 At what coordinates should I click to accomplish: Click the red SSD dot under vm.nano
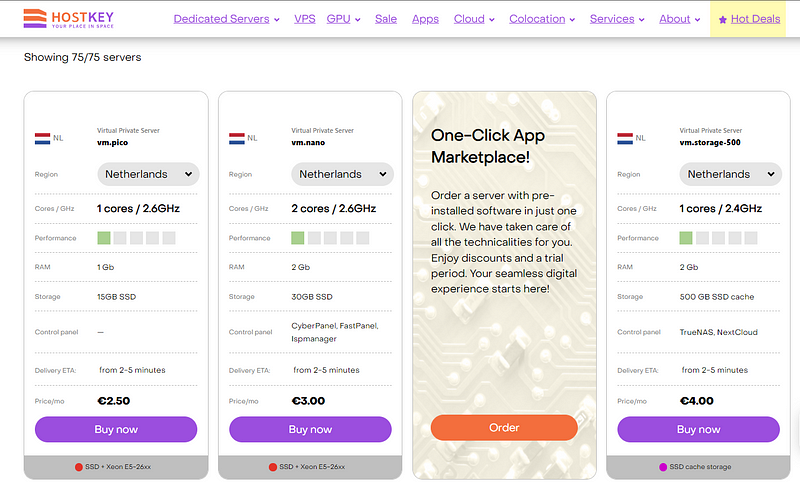pos(273,467)
